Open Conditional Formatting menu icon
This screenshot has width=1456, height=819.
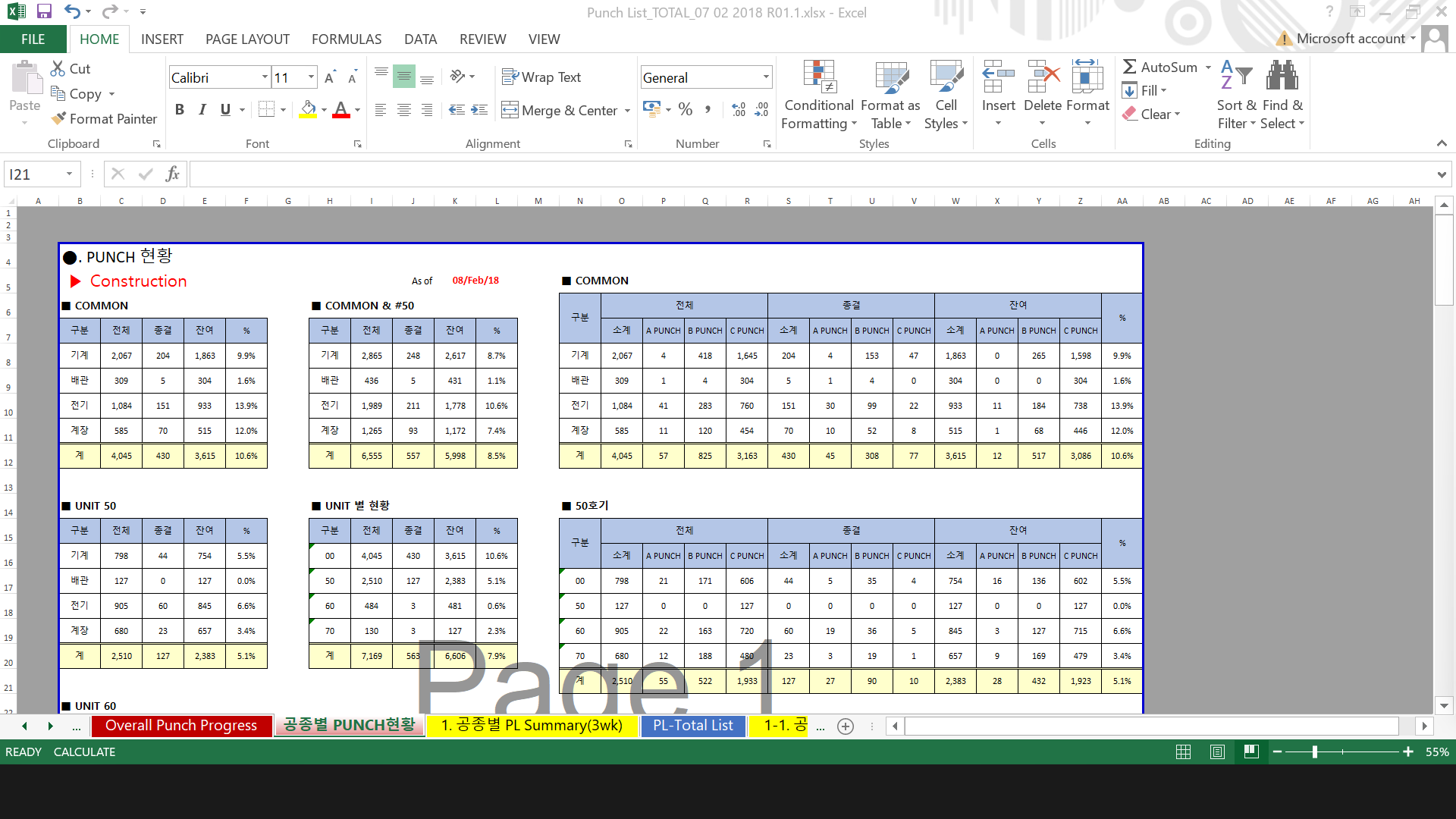pos(819,77)
